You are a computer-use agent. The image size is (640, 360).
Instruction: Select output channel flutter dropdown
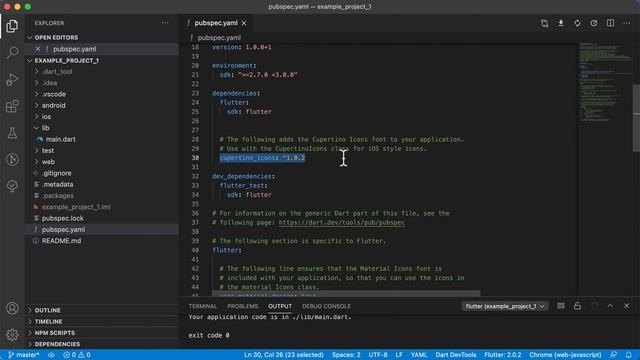point(505,306)
